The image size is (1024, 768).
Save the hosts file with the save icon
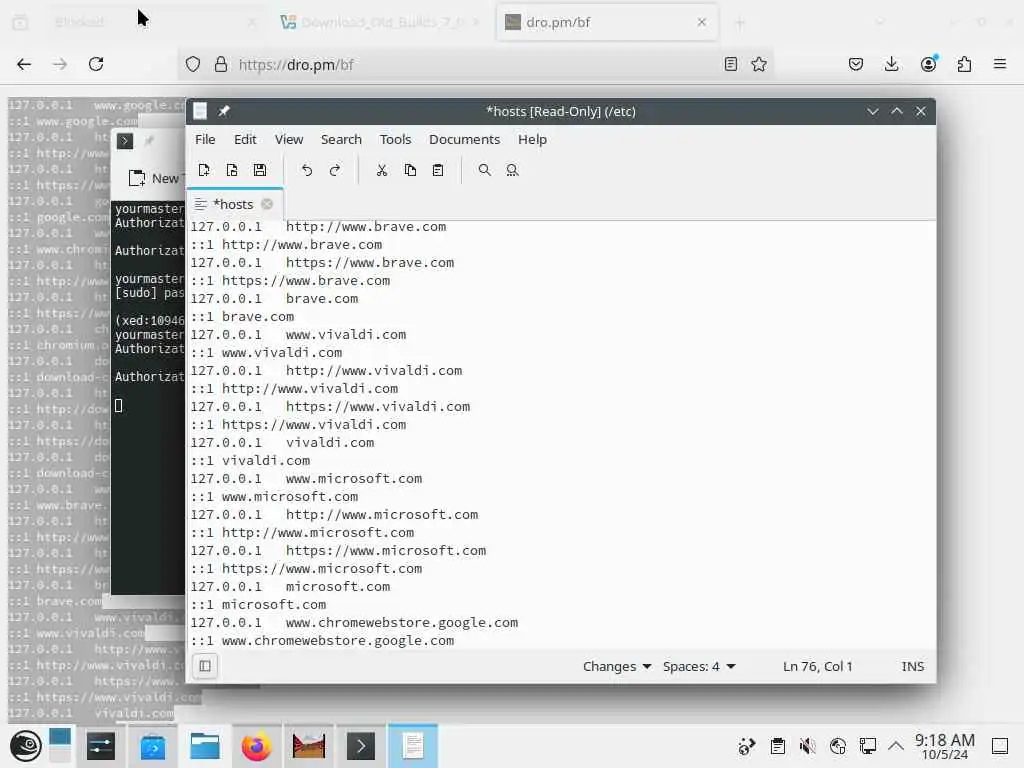point(260,170)
